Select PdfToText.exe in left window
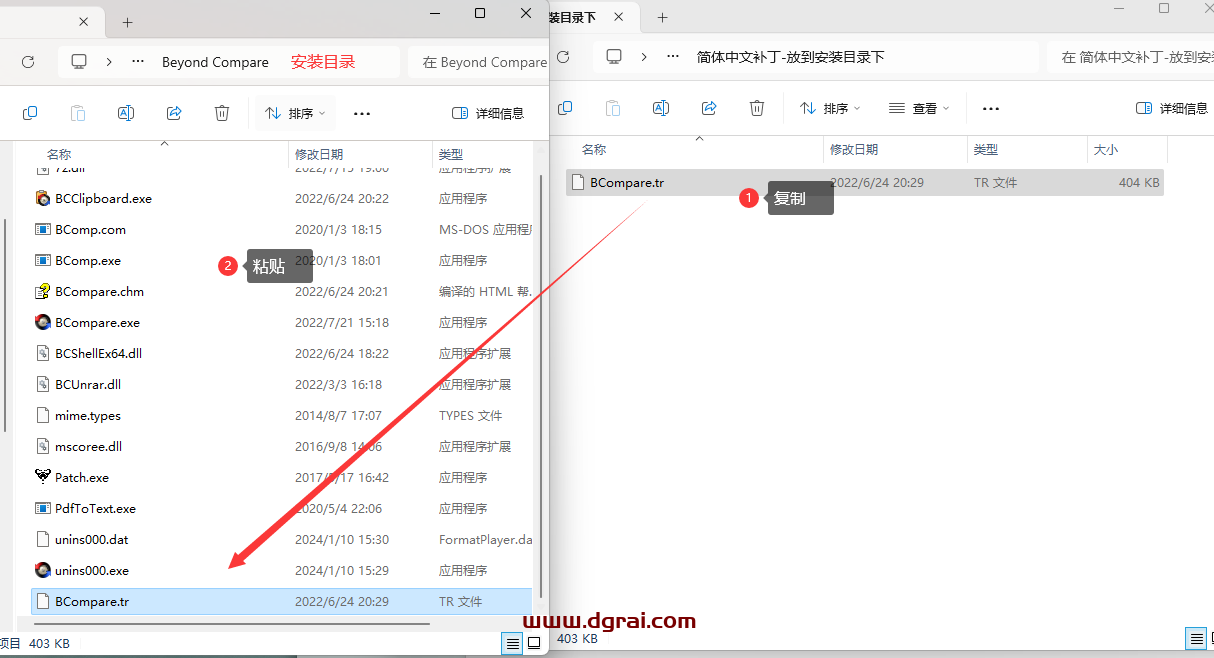1214x658 pixels. [x=282, y=508]
